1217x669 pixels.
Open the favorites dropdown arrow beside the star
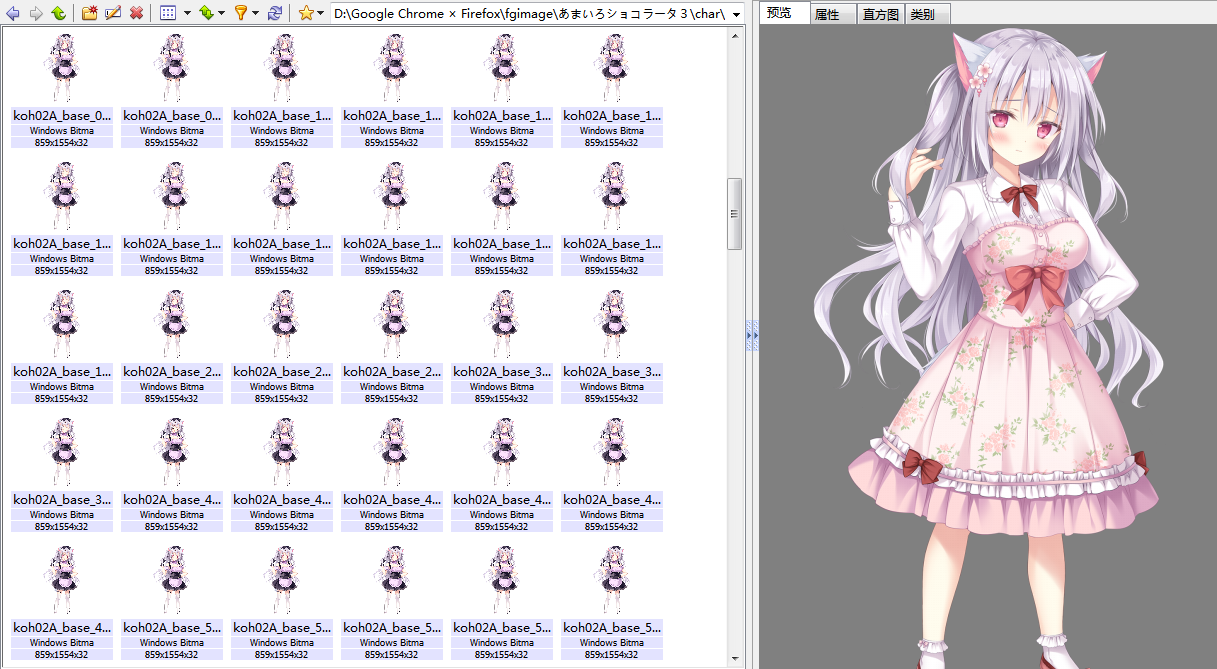[320, 13]
